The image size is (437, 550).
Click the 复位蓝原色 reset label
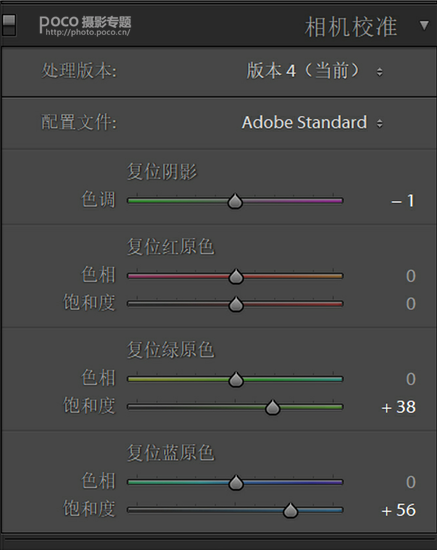pyautogui.click(x=170, y=452)
